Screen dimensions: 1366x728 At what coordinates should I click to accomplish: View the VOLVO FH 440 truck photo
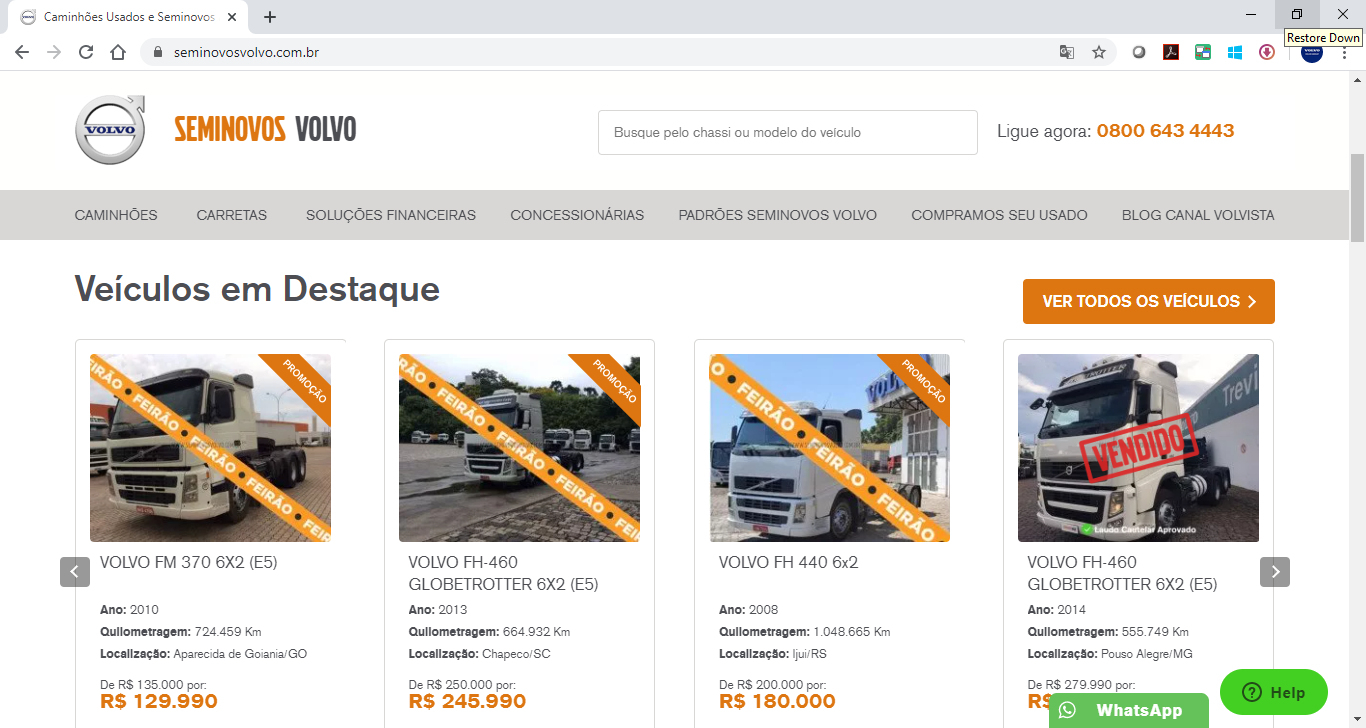829,448
